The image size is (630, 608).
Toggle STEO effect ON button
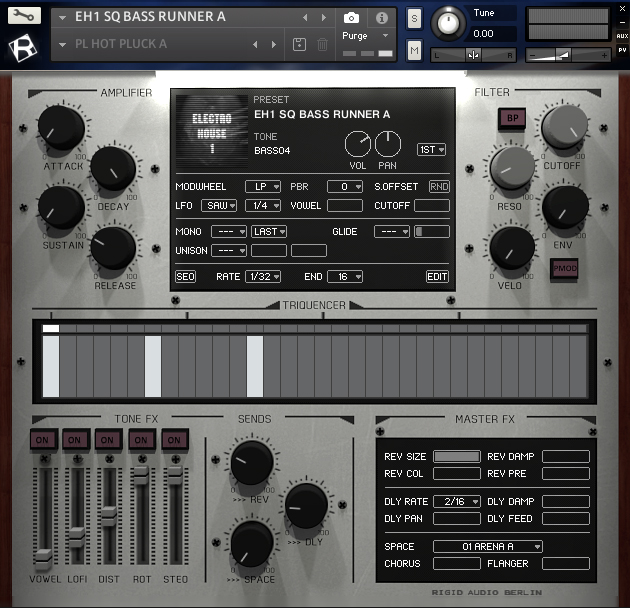coord(174,440)
